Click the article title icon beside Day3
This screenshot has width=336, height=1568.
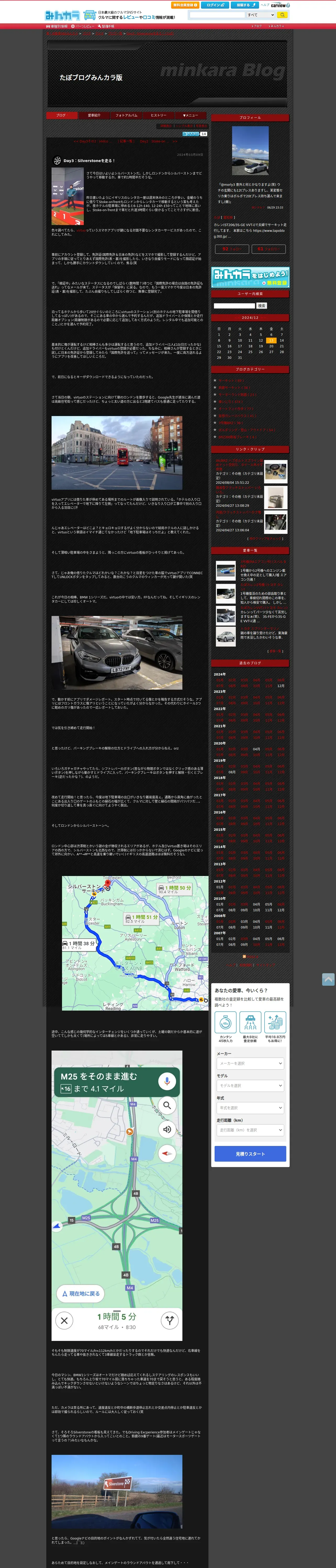point(57,161)
